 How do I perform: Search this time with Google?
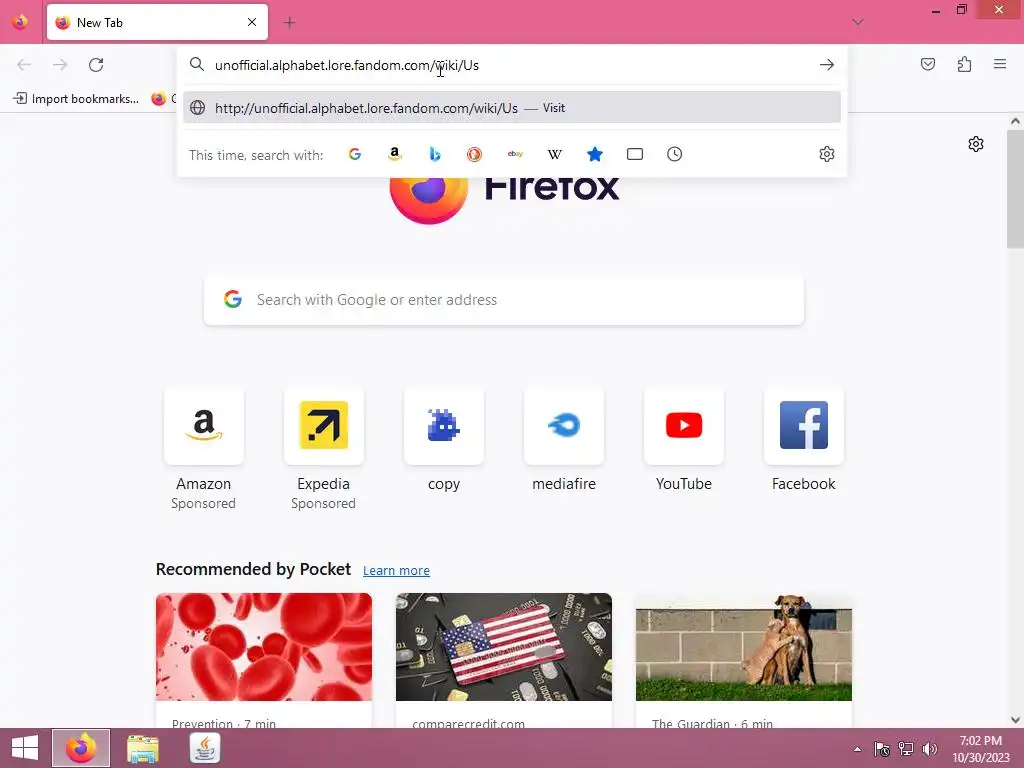(355, 154)
